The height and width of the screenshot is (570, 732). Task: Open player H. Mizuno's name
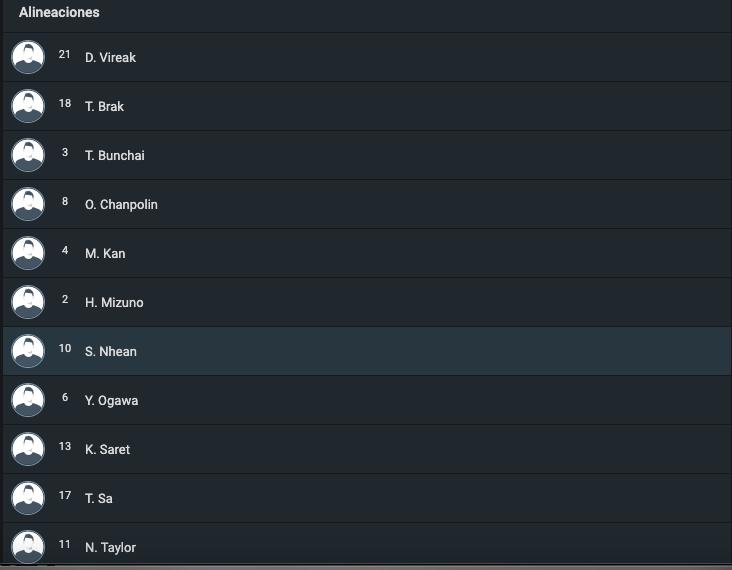(114, 303)
